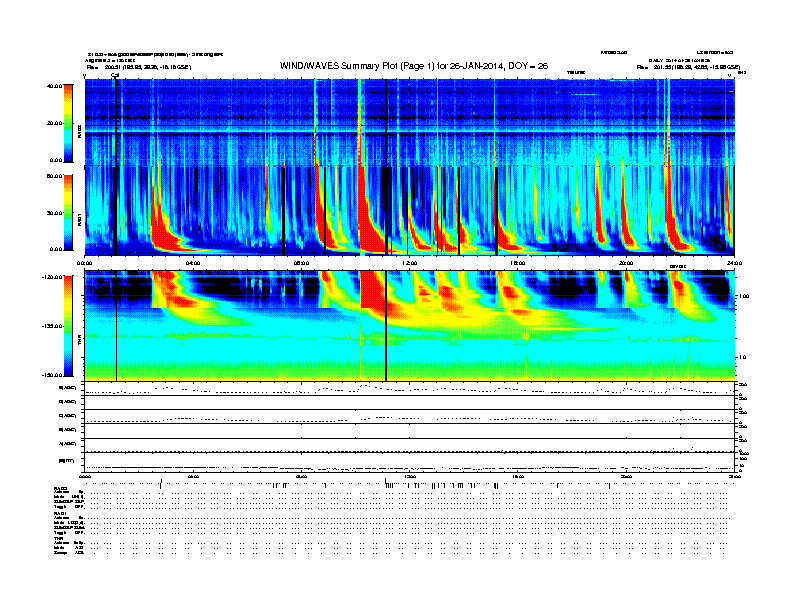Click the Cal marker label above RAD2 panel
792x612 pixels.
point(115,75)
